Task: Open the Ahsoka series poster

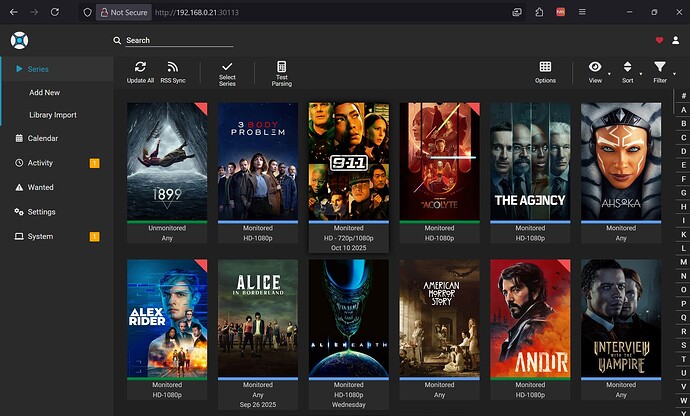Action: pos(621,161)
